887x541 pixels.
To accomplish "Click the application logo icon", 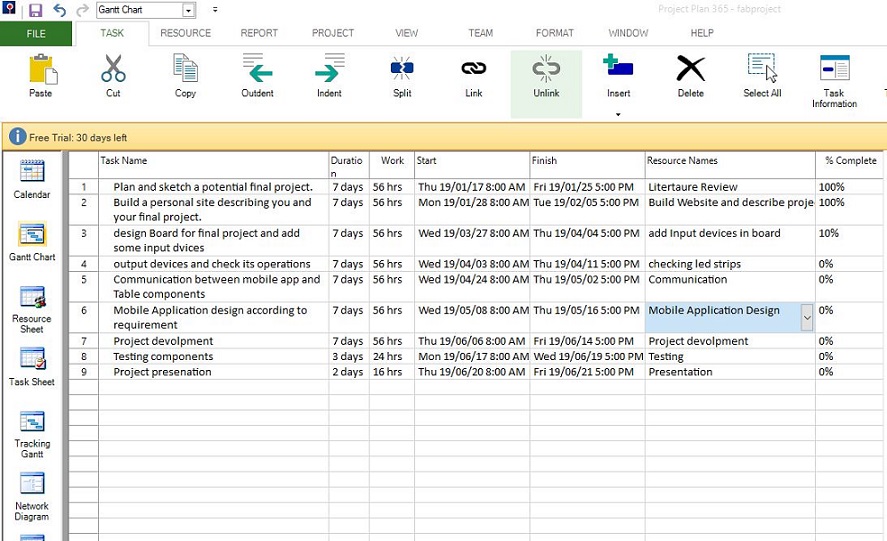I will pyautogui.click(x=10, y=8).
